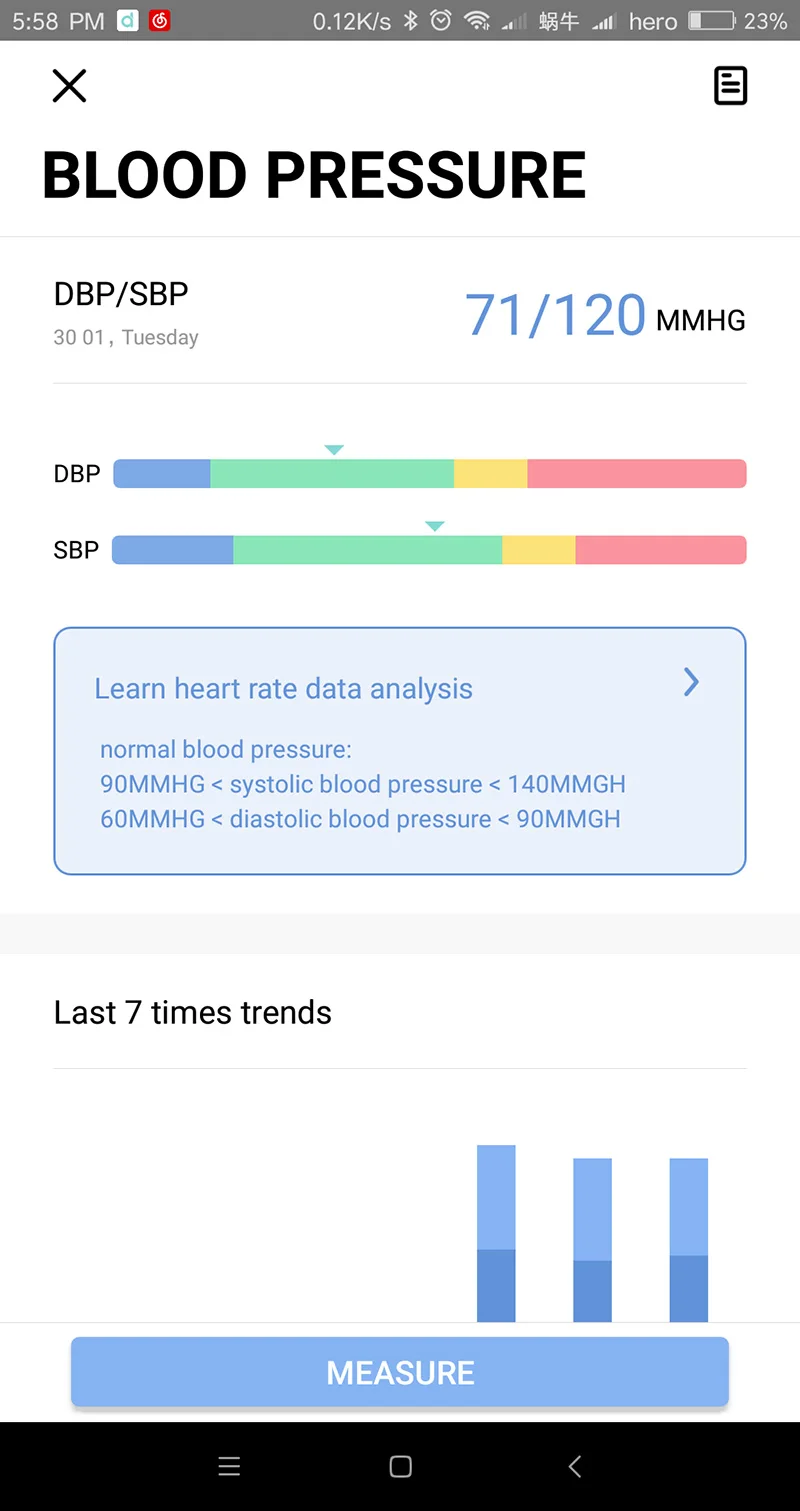This screenshot has width=800, height=1511.
Task: Tap the 71/120 MMHG reading
Action: click(x=605, y=316)
